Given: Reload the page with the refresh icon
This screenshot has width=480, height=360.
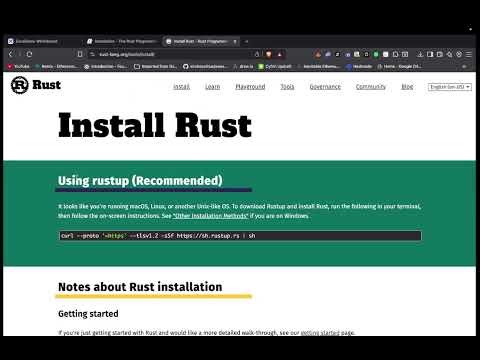Looking at the screenshot, I should pyautogui.click(x=29, y=54).
